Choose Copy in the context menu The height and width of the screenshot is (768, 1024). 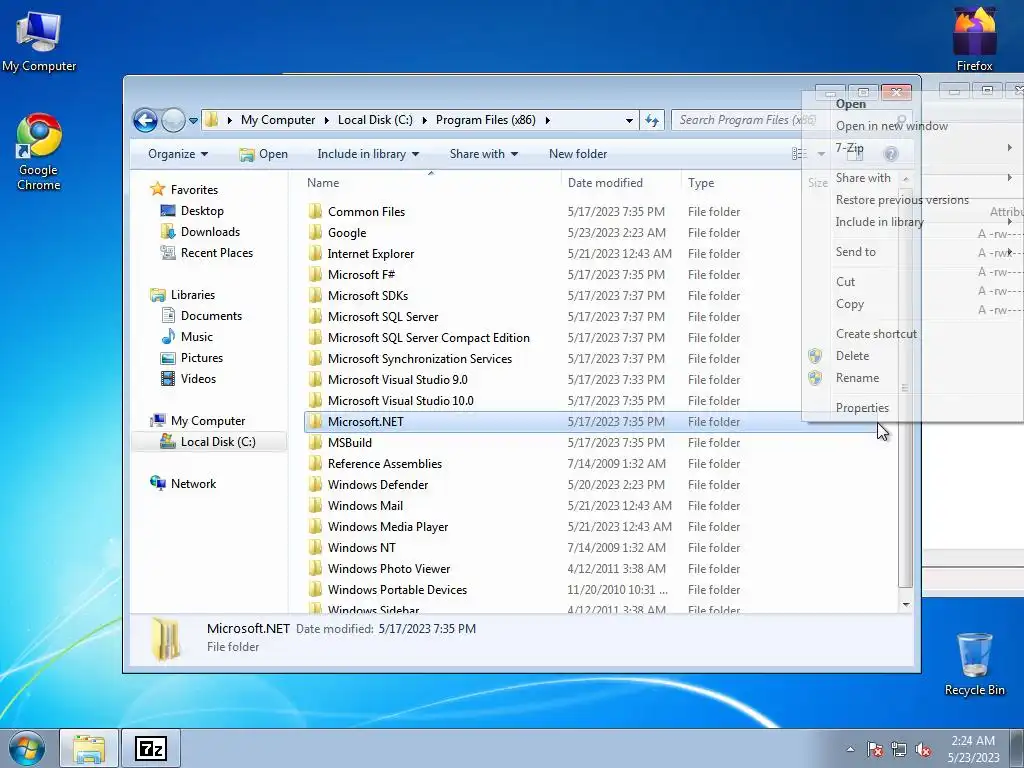tap(850, 304)
